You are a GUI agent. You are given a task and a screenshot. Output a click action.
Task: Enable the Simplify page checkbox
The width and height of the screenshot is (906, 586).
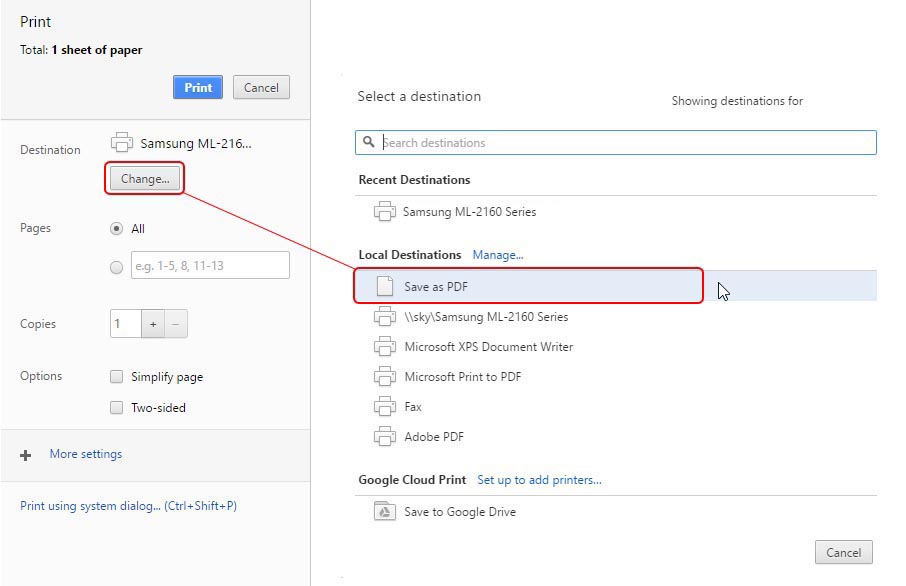[117, 378]
